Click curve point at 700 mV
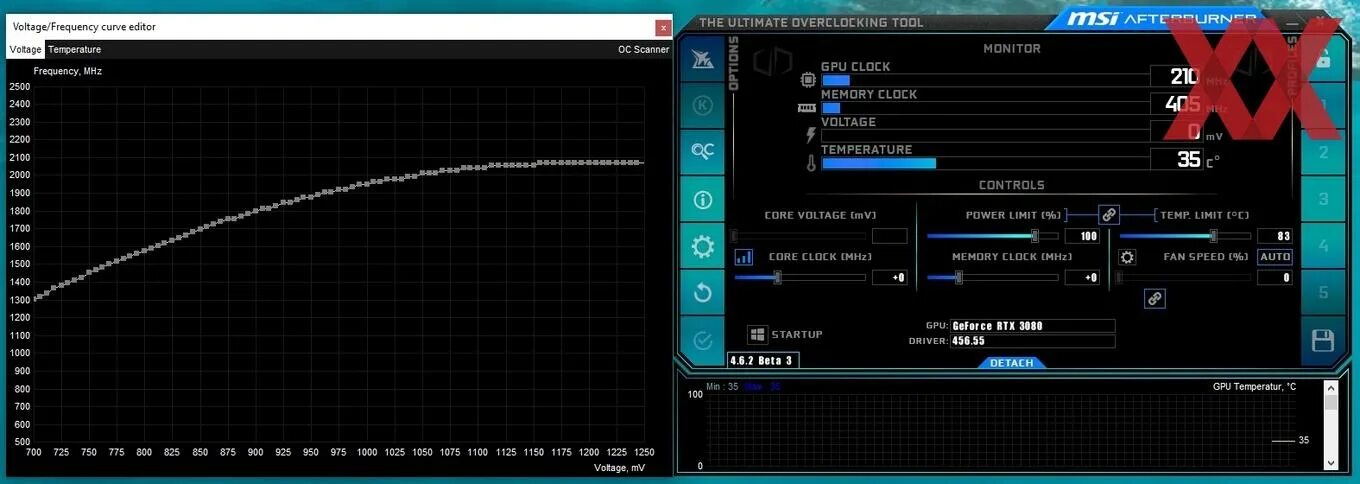Image resolution: width=1360 pixels, height=484 pixels. (x=34, y=297)
